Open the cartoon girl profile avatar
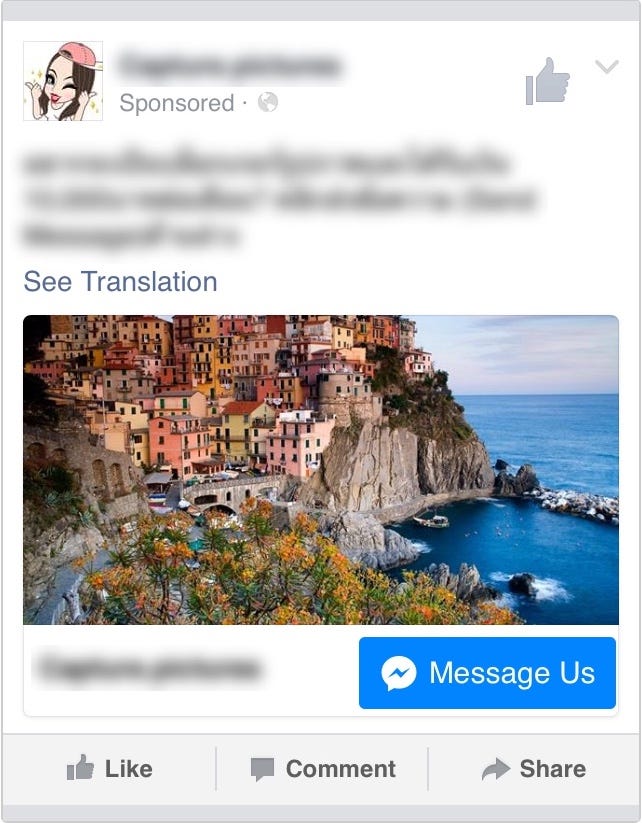Image resolution: width=642 pixels, height=823 pixels. 63,81
